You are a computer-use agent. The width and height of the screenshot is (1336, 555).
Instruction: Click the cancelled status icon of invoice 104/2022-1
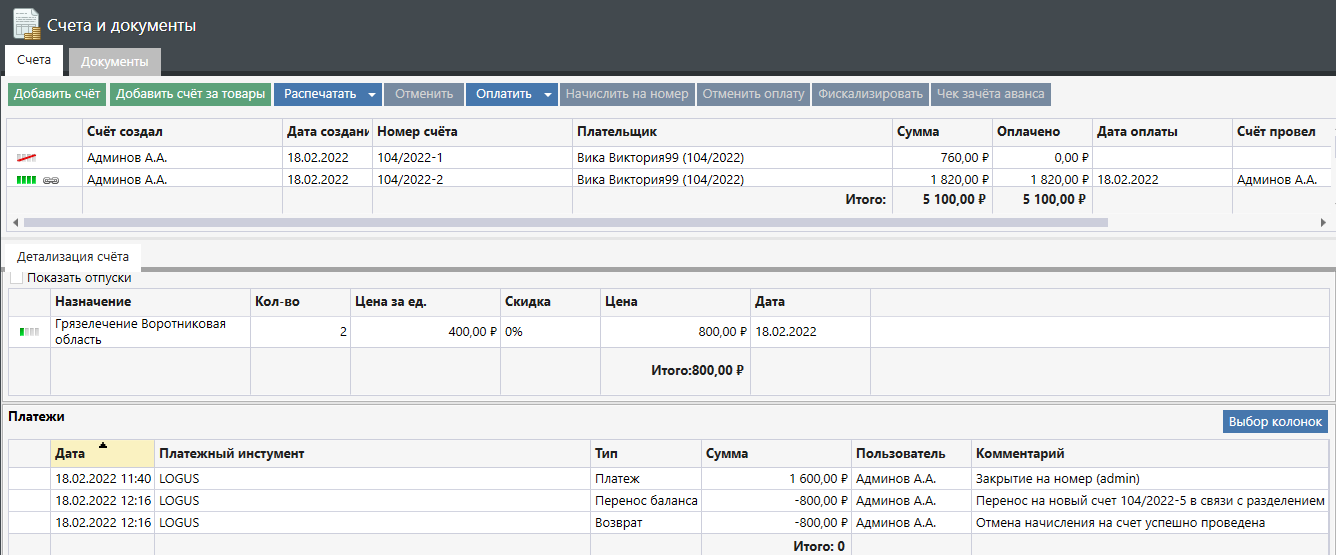click(x=26, y=158)
